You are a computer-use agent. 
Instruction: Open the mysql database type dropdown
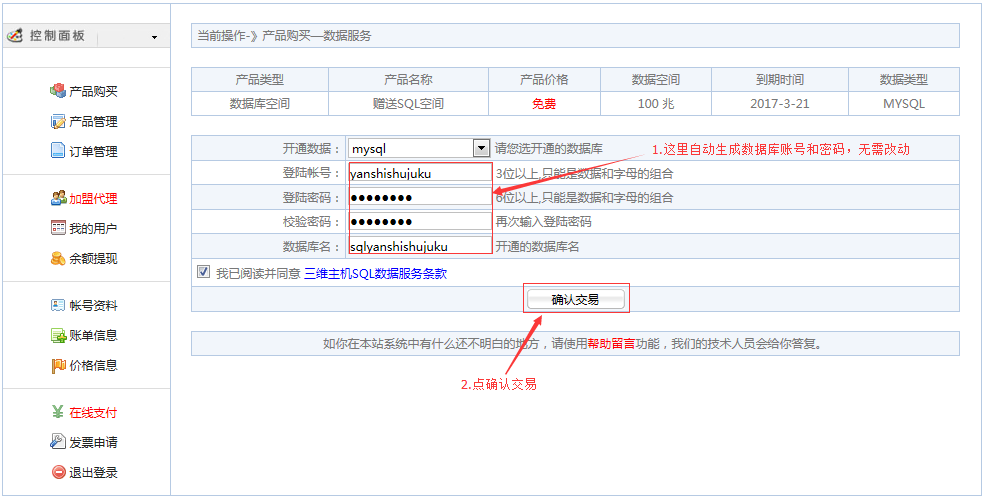pyautogui.click(x=481, y=148)
